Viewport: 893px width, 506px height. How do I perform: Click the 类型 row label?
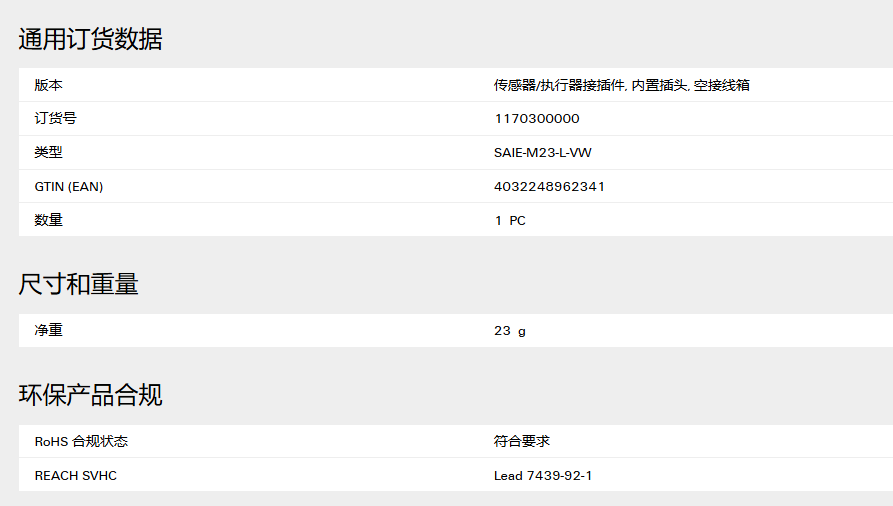[x=48, y=152]
